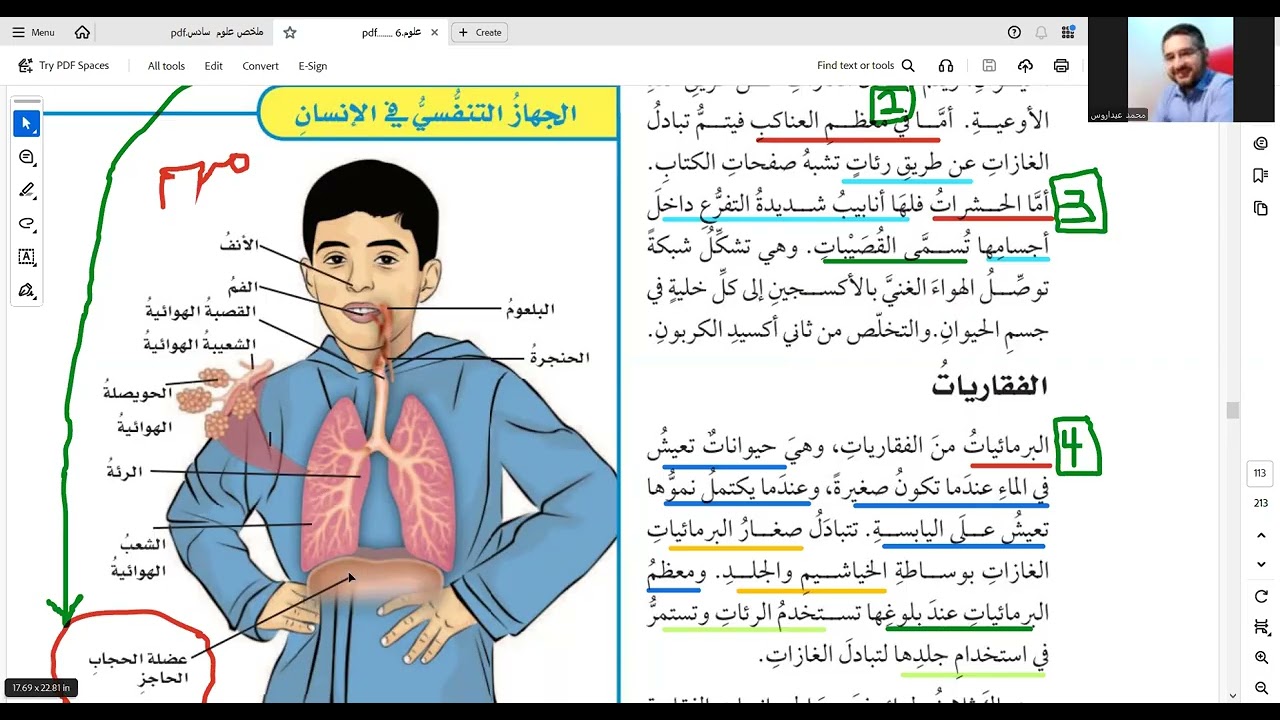Viewport: 1280px width, 720px height.
Task: Open the notifications bell
Action: tap(1041, 32)
